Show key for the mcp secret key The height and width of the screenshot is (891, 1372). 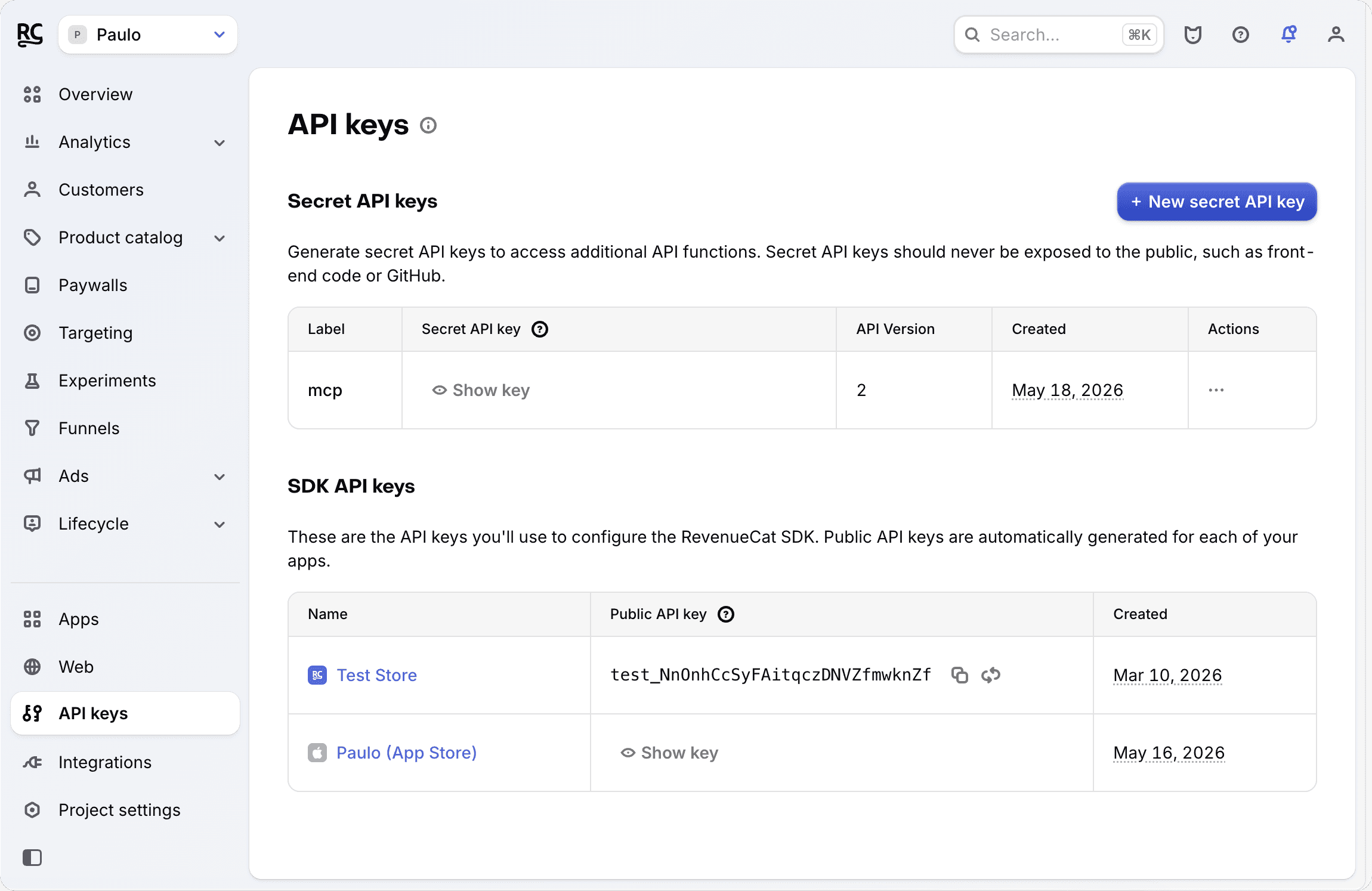coord(481,390)
